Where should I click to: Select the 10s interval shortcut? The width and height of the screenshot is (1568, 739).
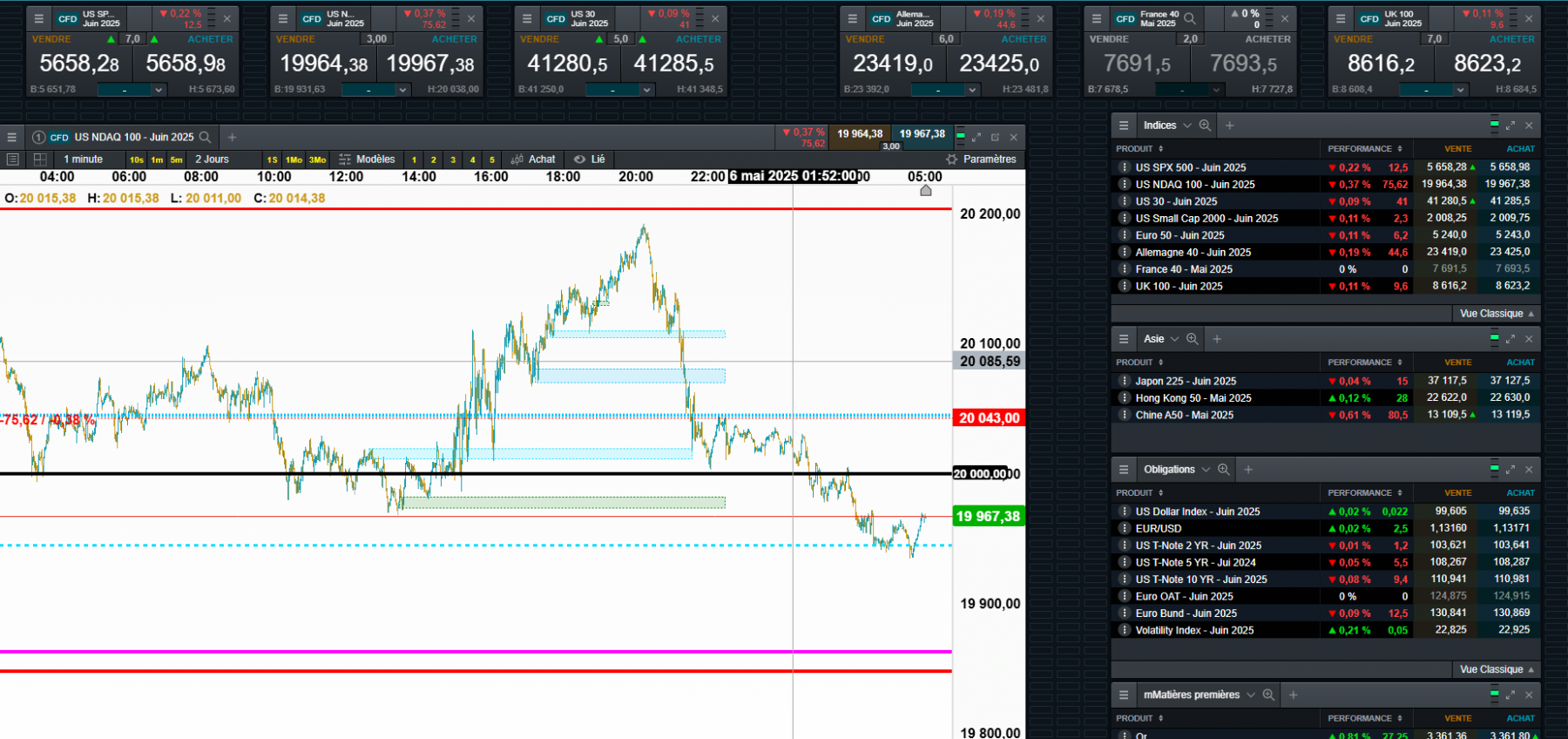137,159
